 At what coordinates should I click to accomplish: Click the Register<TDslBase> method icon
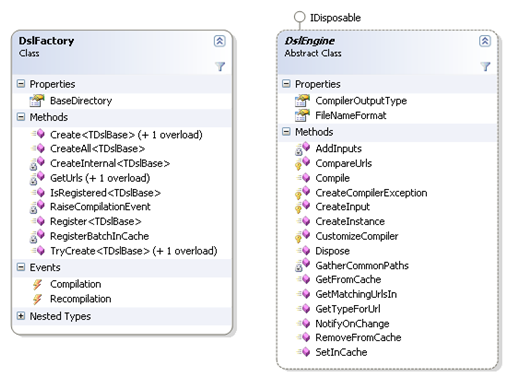click(x=38, y=221)
